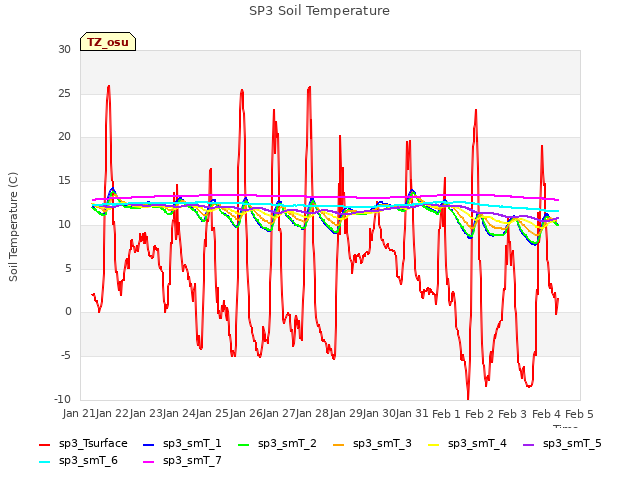This screenshot has height=480, width=640.
Task: Click the y-axis tick label 5
Action: pyautogui.click(x=68, y=269)
